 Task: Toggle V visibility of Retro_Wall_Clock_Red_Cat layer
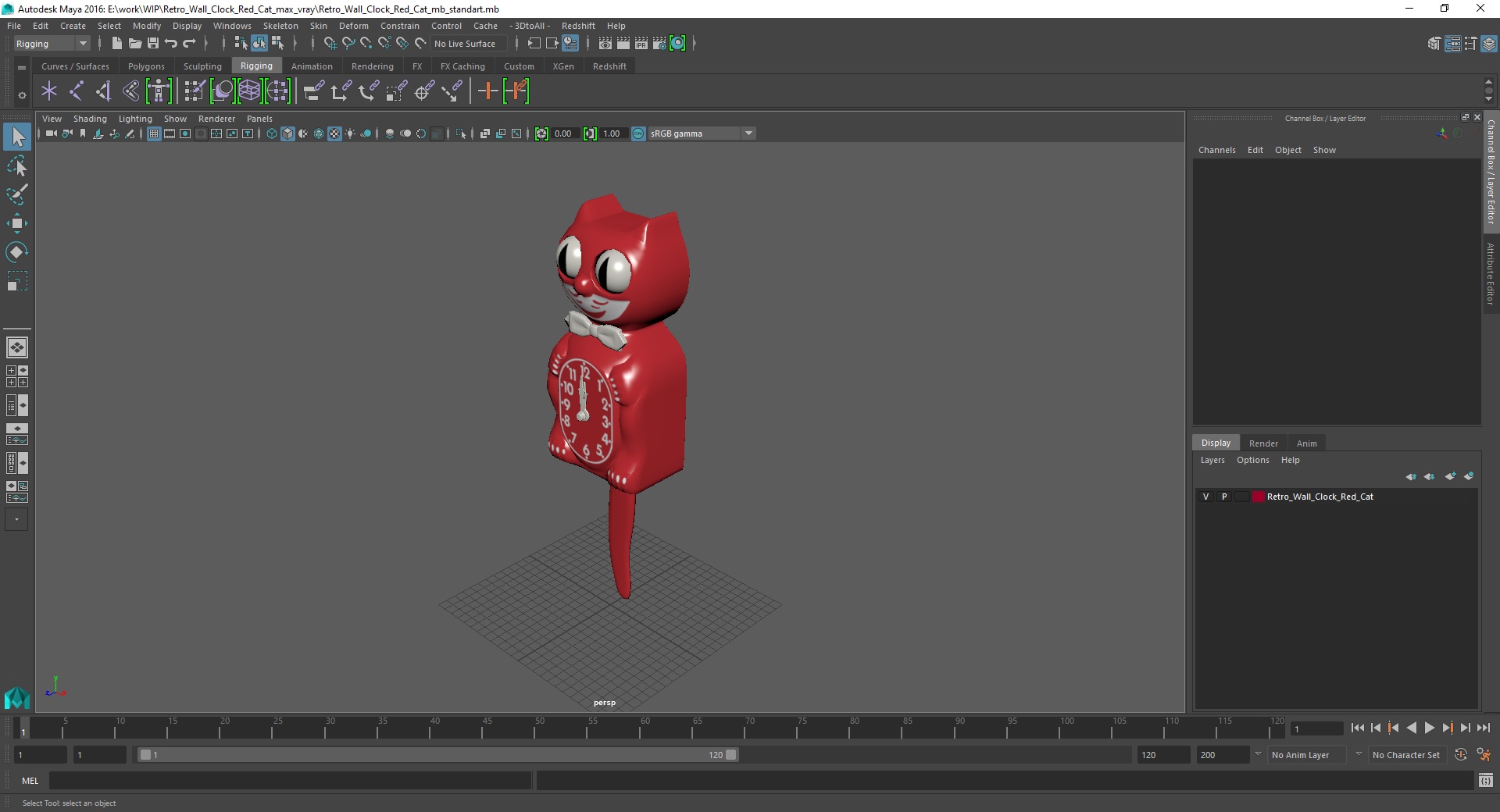point(1205,497)
